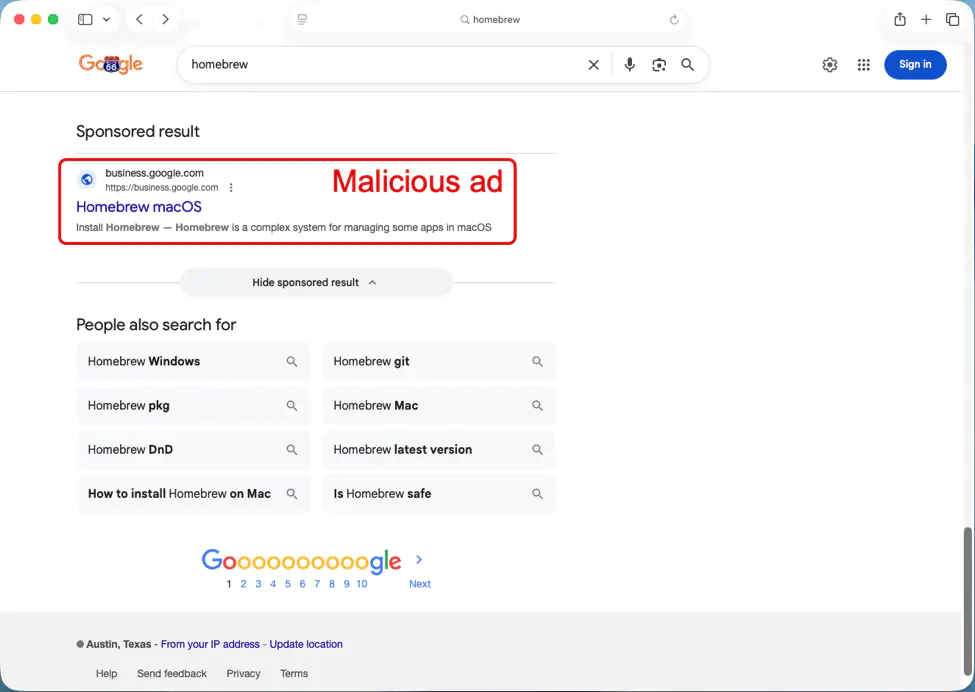This screenshot has width=975, height=692.
Task: Open Send feedback footer link
Action: pos(172,673)
